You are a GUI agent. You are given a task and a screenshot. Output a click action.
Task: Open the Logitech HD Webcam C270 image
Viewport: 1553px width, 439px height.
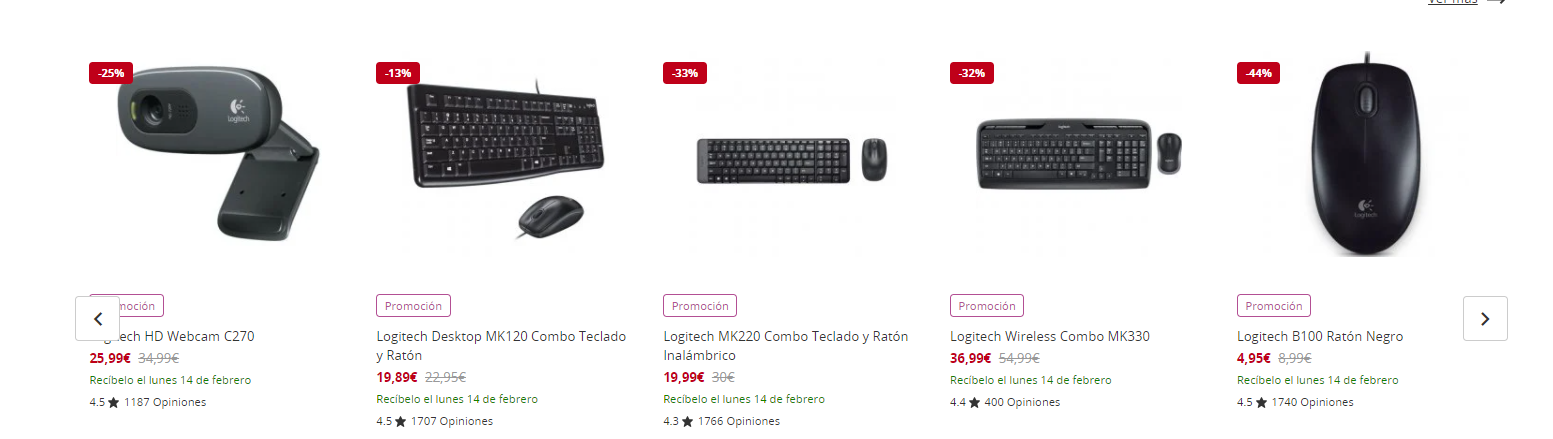click(218, 158)
